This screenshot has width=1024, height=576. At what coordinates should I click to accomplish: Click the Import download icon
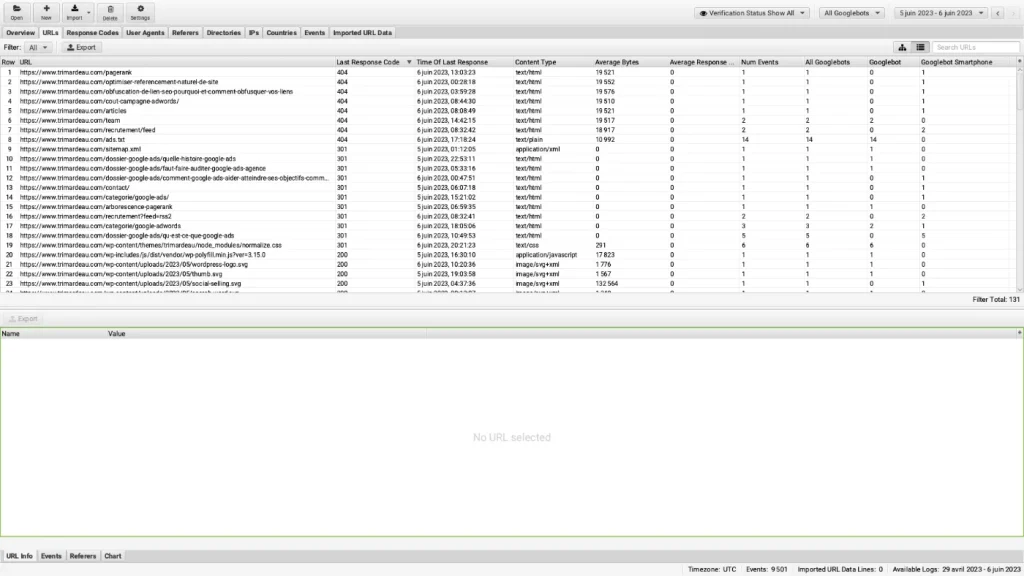point(74,12)
